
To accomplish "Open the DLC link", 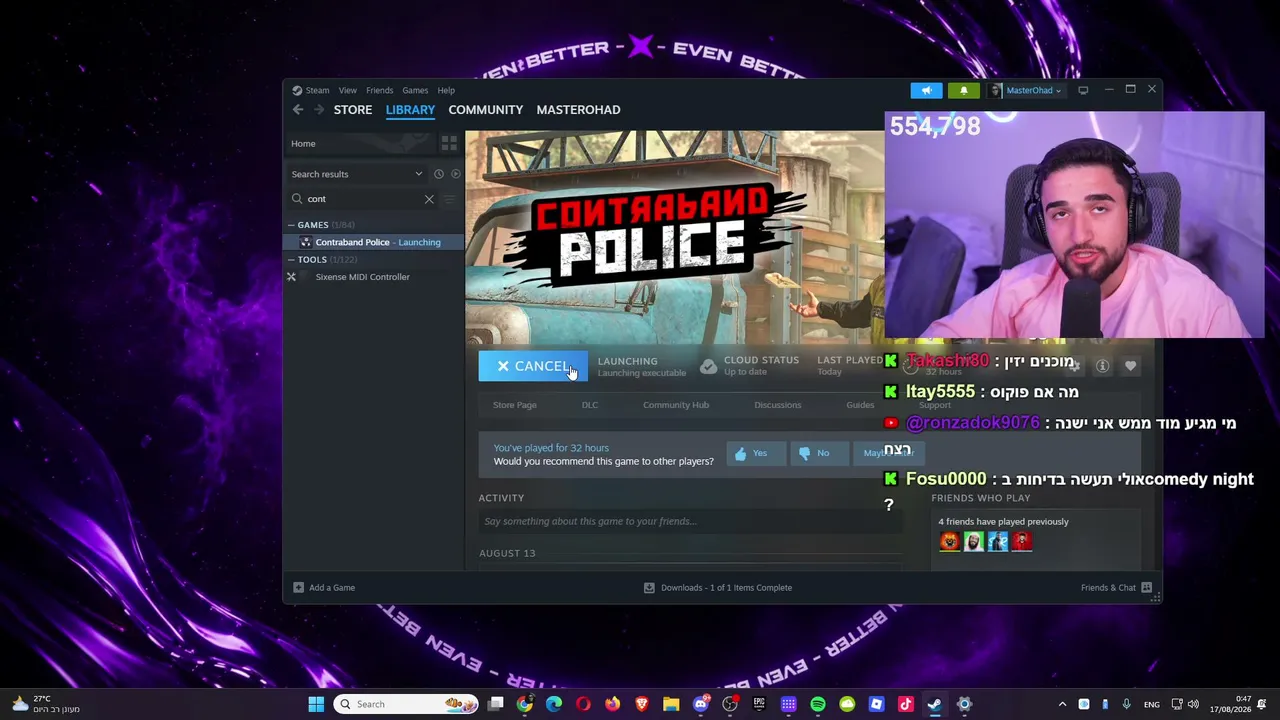I will (x=590, y=405).
